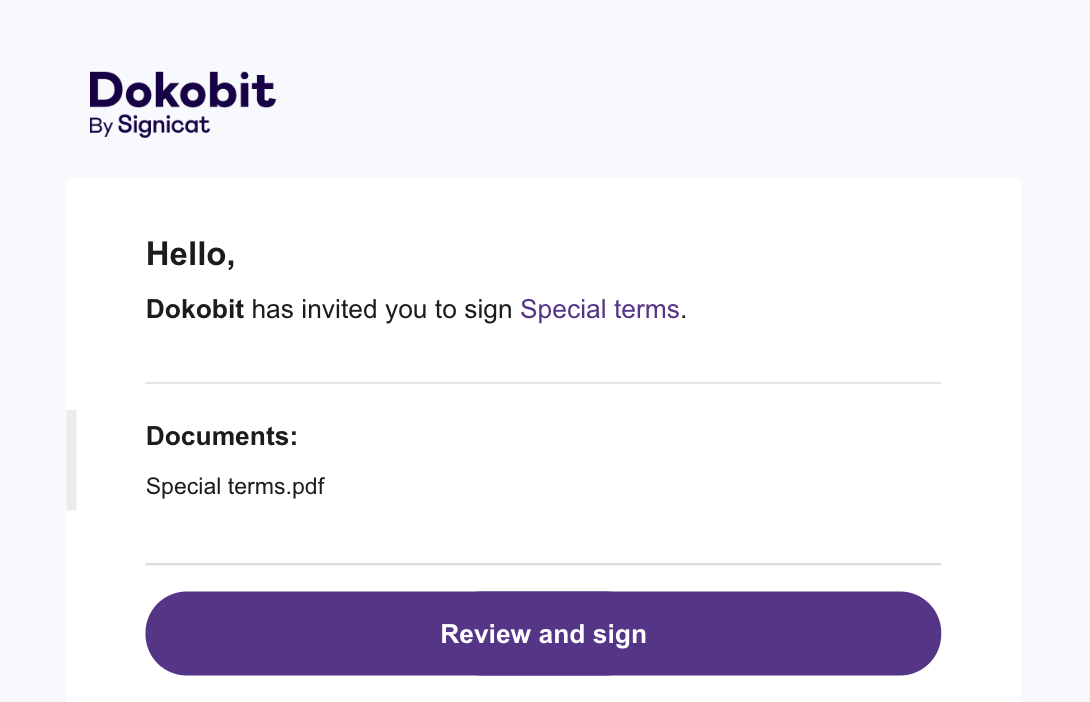
Task: Click the gray vertical bar on card edge
Action: click(x=72, y=460)
